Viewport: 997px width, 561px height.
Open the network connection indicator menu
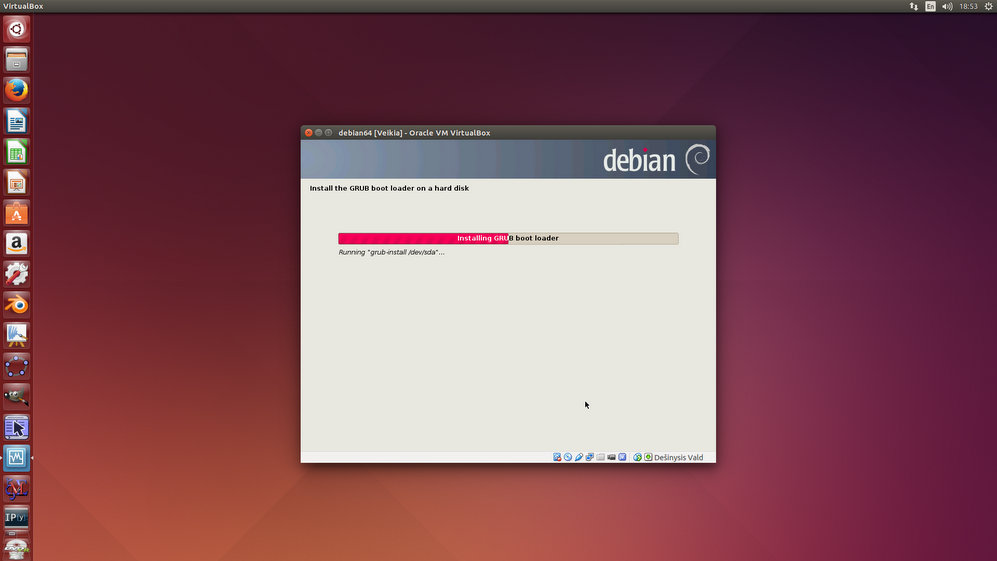tap(913, 6)
